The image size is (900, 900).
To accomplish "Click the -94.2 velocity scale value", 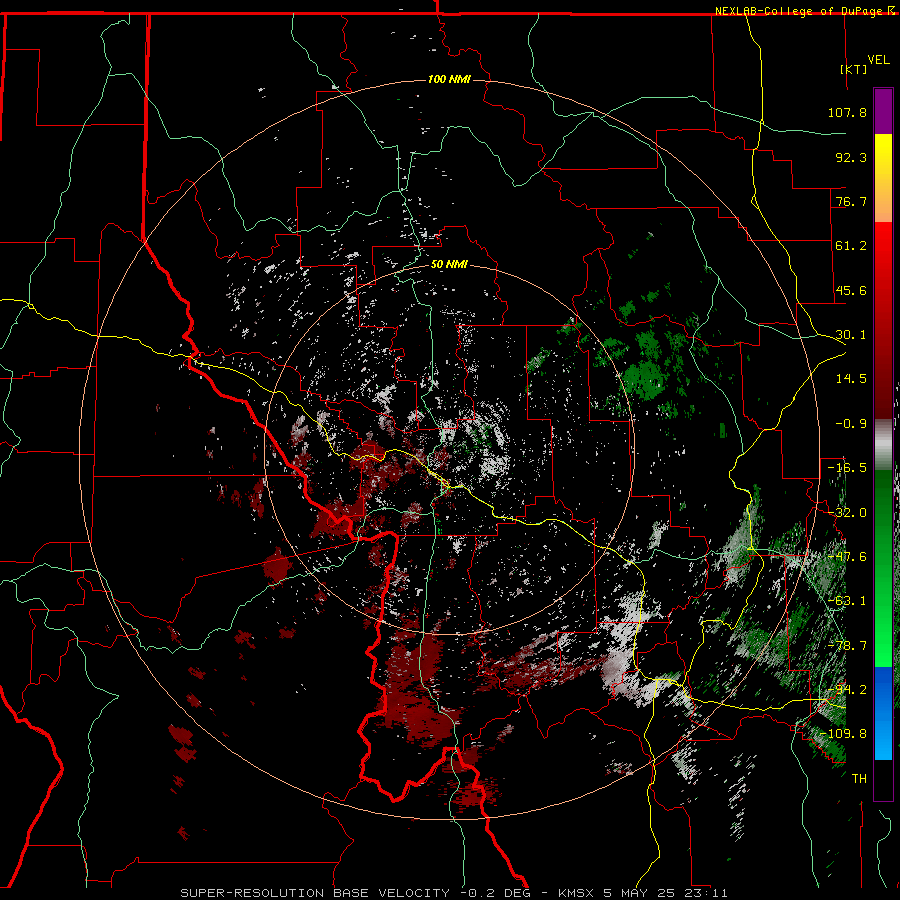I will (847, 690).
